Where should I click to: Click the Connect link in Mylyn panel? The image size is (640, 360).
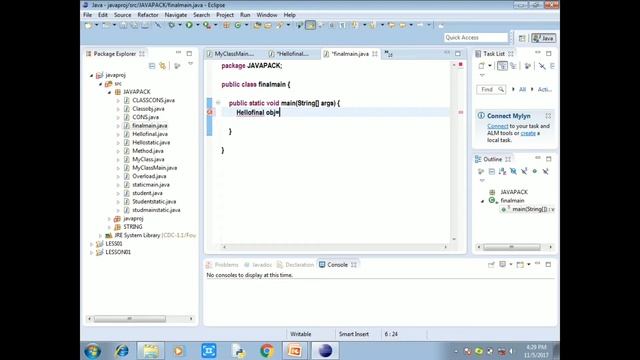(498, 126)
